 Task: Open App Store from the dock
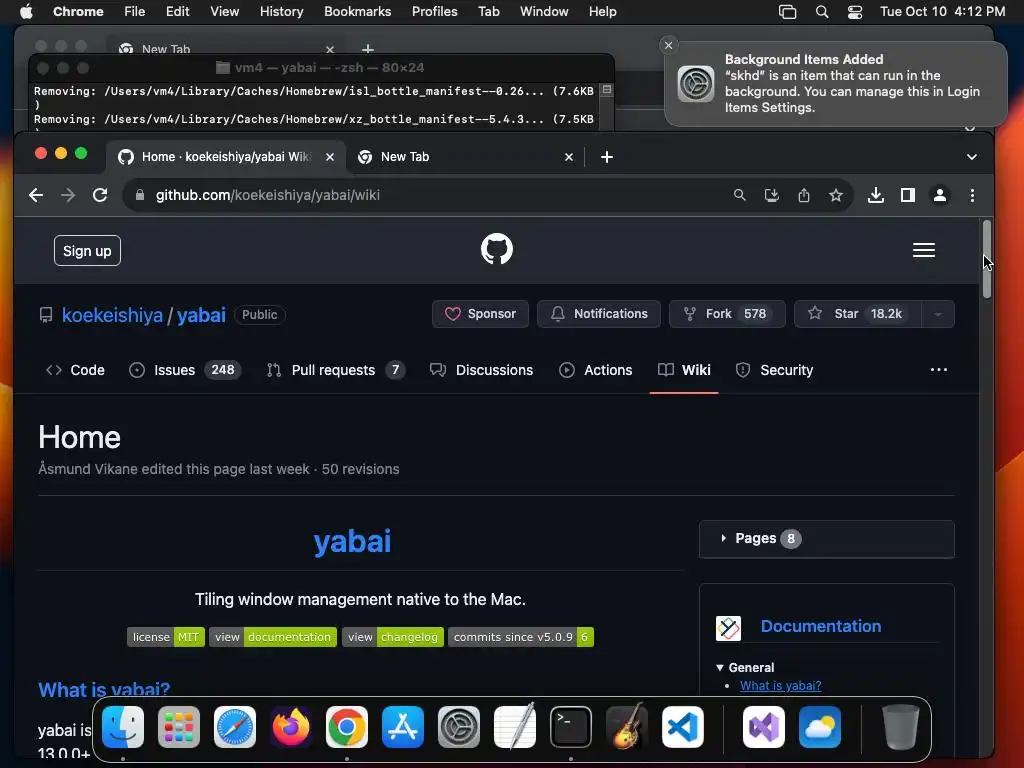pyautogui.click(x=403, y=727)
